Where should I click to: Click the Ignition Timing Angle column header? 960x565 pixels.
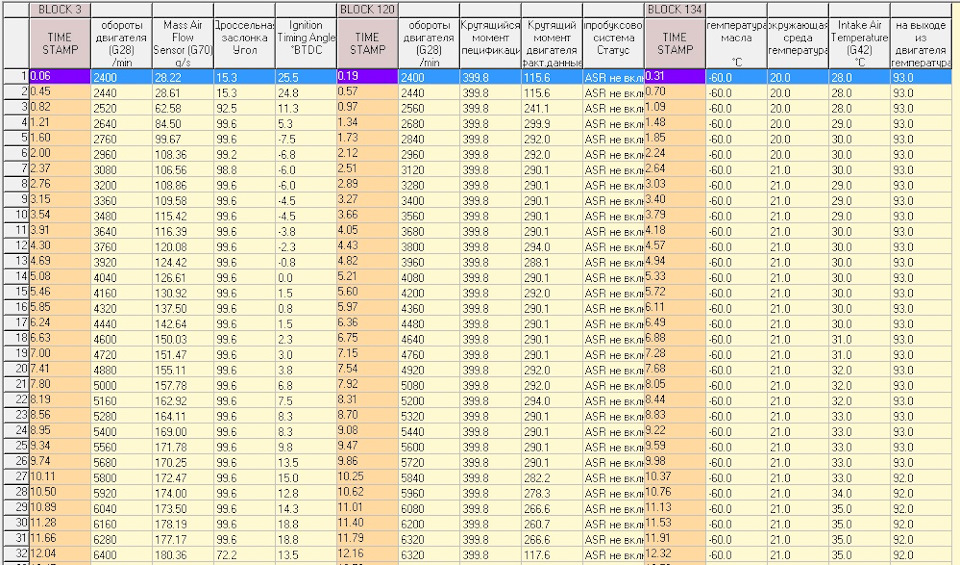(305, 42)
